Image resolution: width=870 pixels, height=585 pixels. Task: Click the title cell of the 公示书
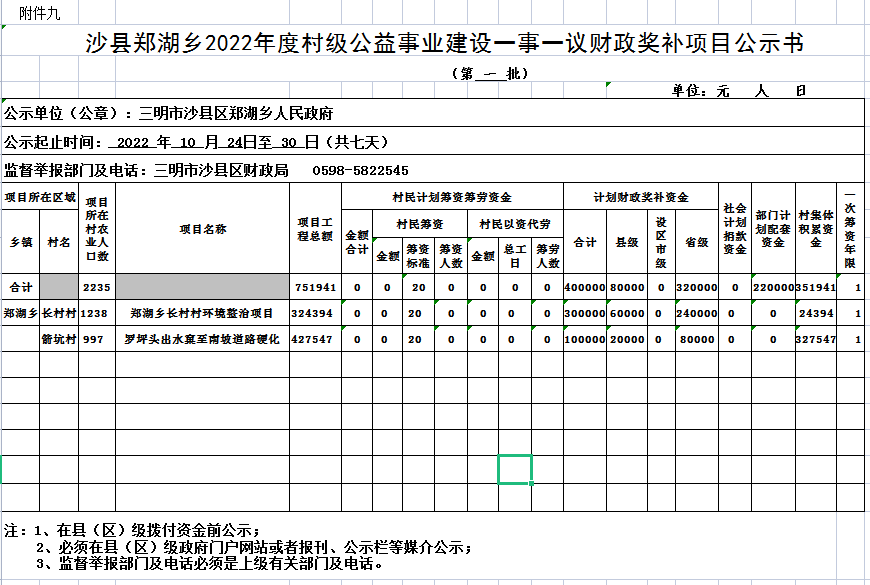[x=444, y=43]
